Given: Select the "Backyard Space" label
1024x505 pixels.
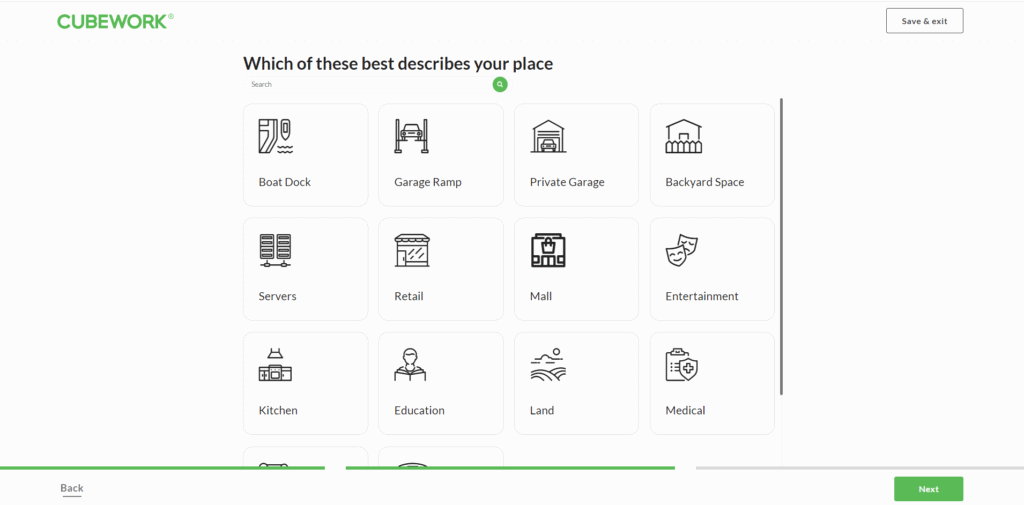Looking at the screenshot, I should 705,182.
